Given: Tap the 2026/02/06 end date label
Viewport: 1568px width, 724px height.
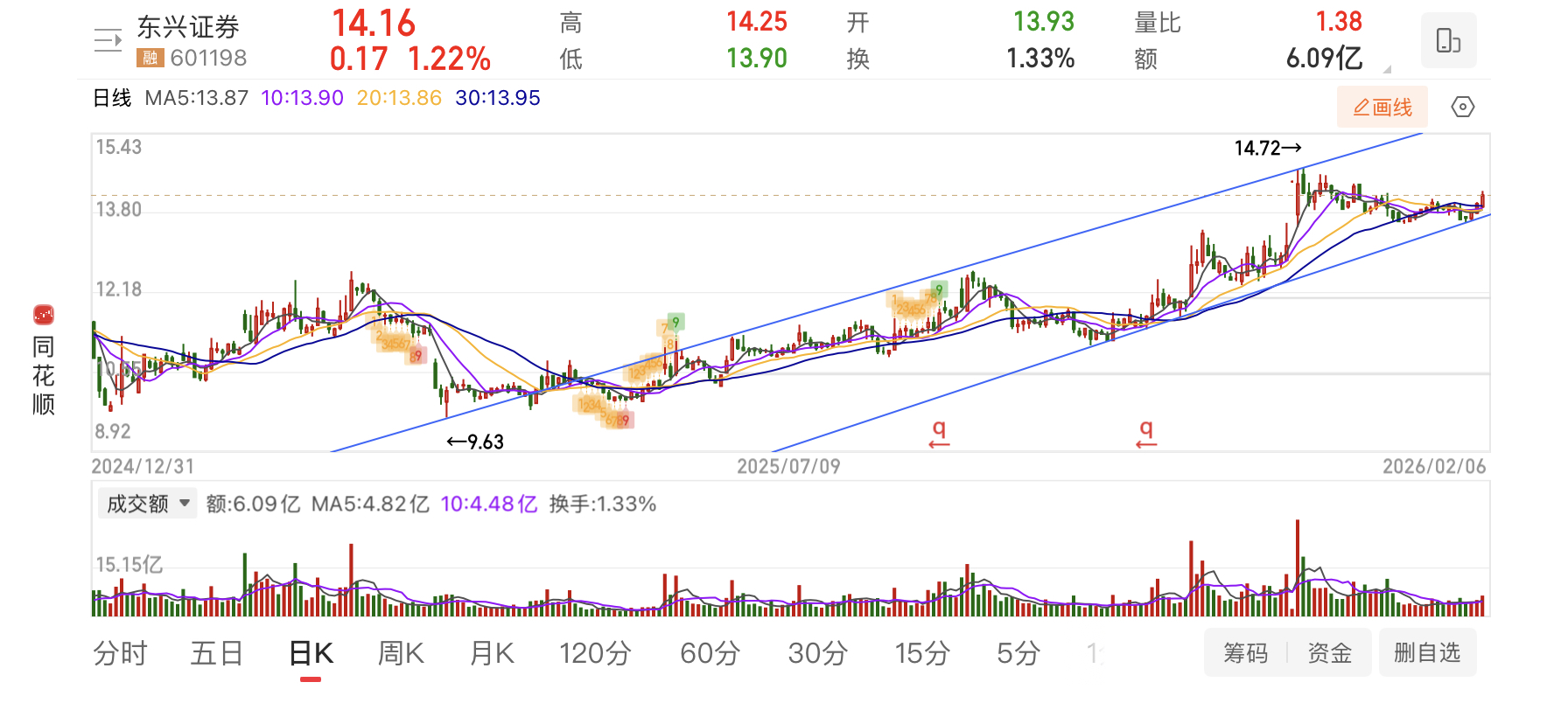Looking at the screenshot, I should point(1434,467).
